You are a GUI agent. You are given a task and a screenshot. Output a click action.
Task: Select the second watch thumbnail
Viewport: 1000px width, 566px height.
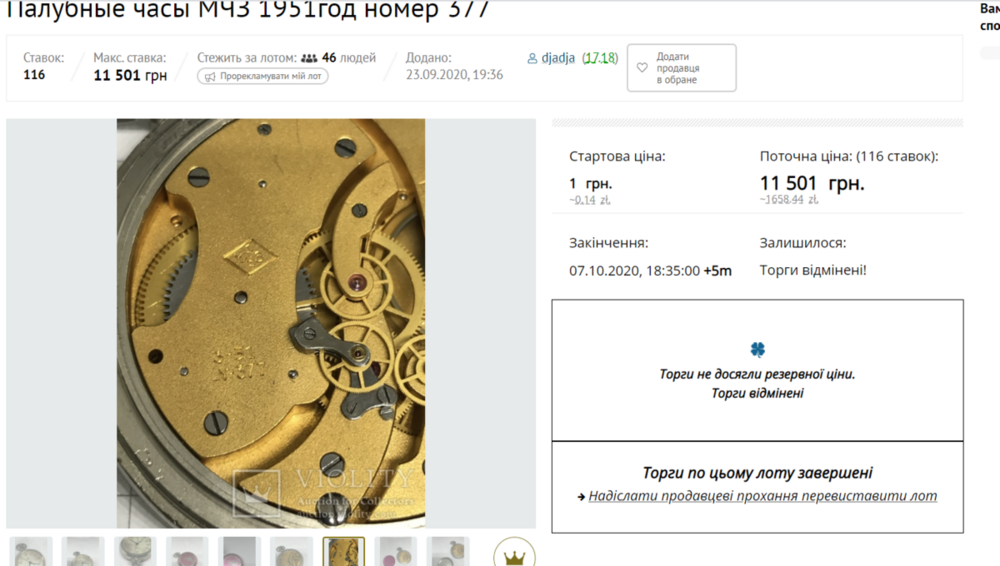pyautogui.click(x=83, y=551)
